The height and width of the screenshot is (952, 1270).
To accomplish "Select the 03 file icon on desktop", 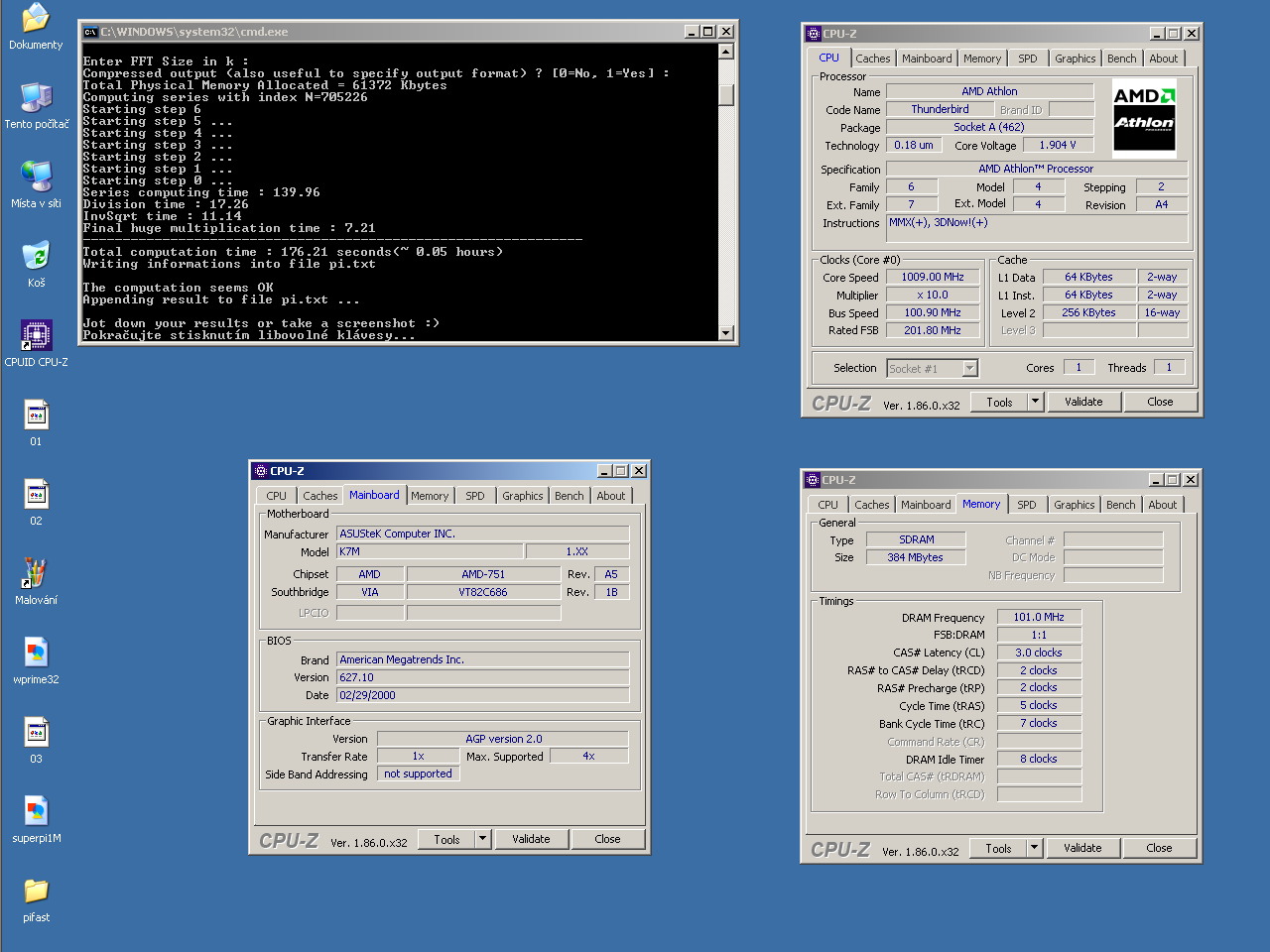I will point(36,740).
